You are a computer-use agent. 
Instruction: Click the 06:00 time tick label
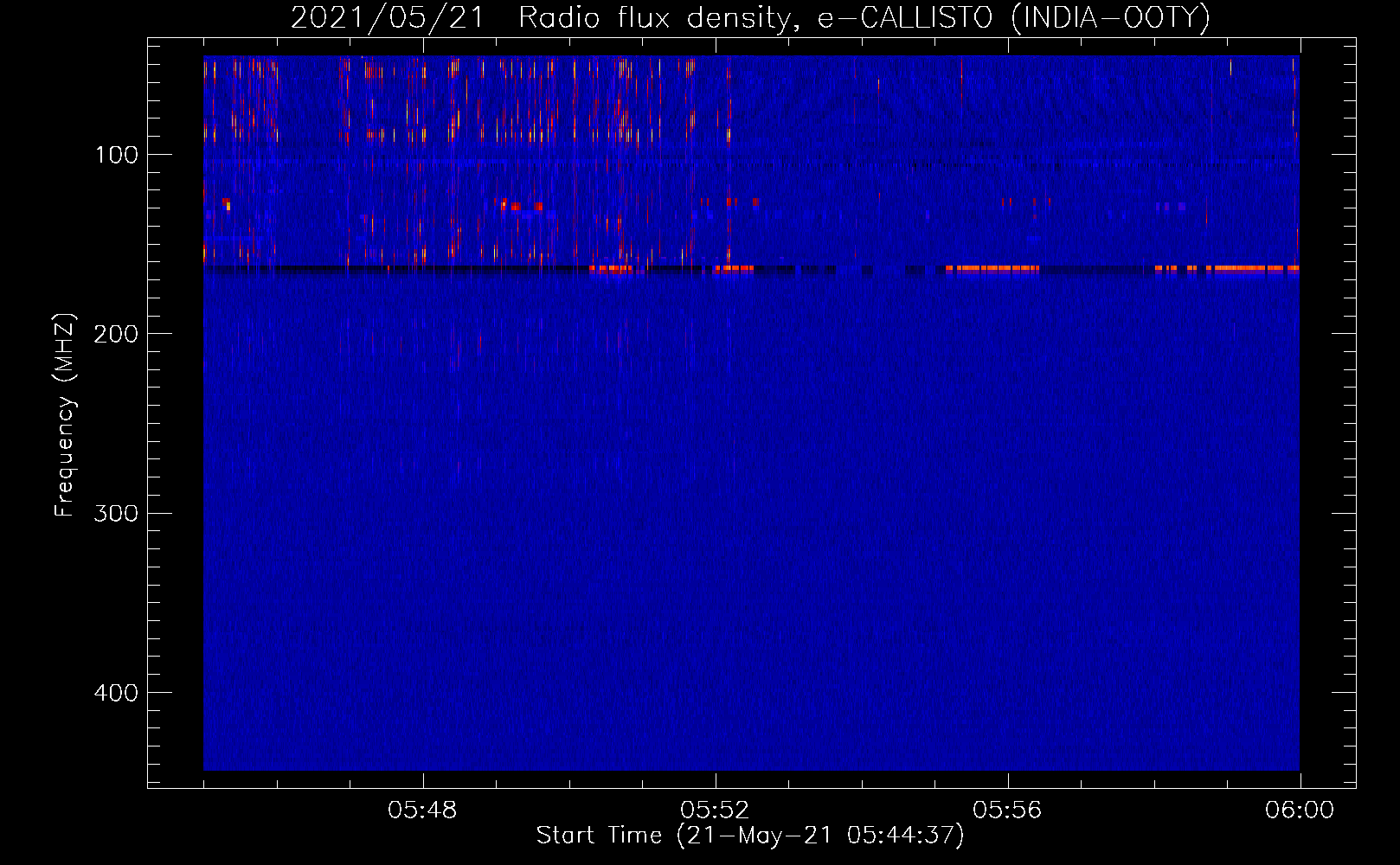point(1300,811)
